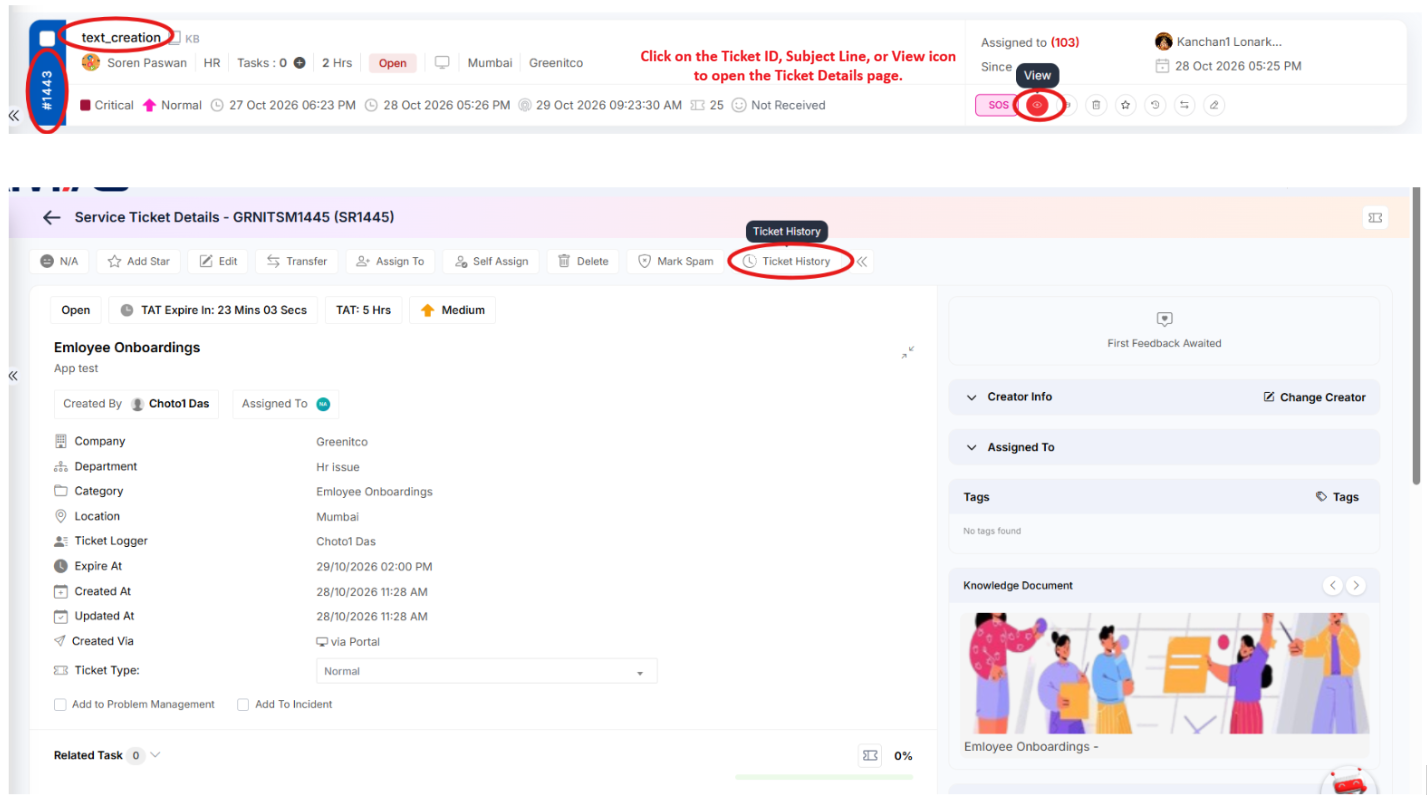The width and height of the screenshot is (1427, 795).
Task: Check Add To Incident
Action: [x=243, y=705]
